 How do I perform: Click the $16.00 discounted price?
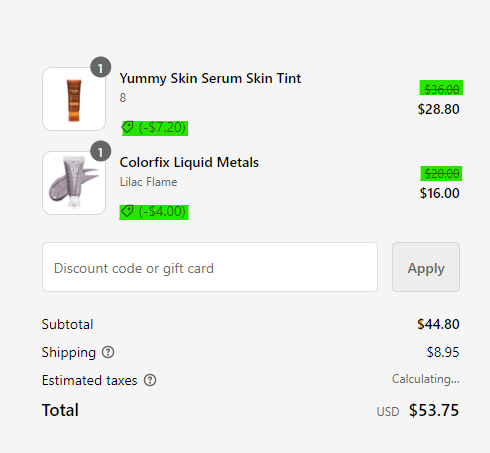[440, 193]
